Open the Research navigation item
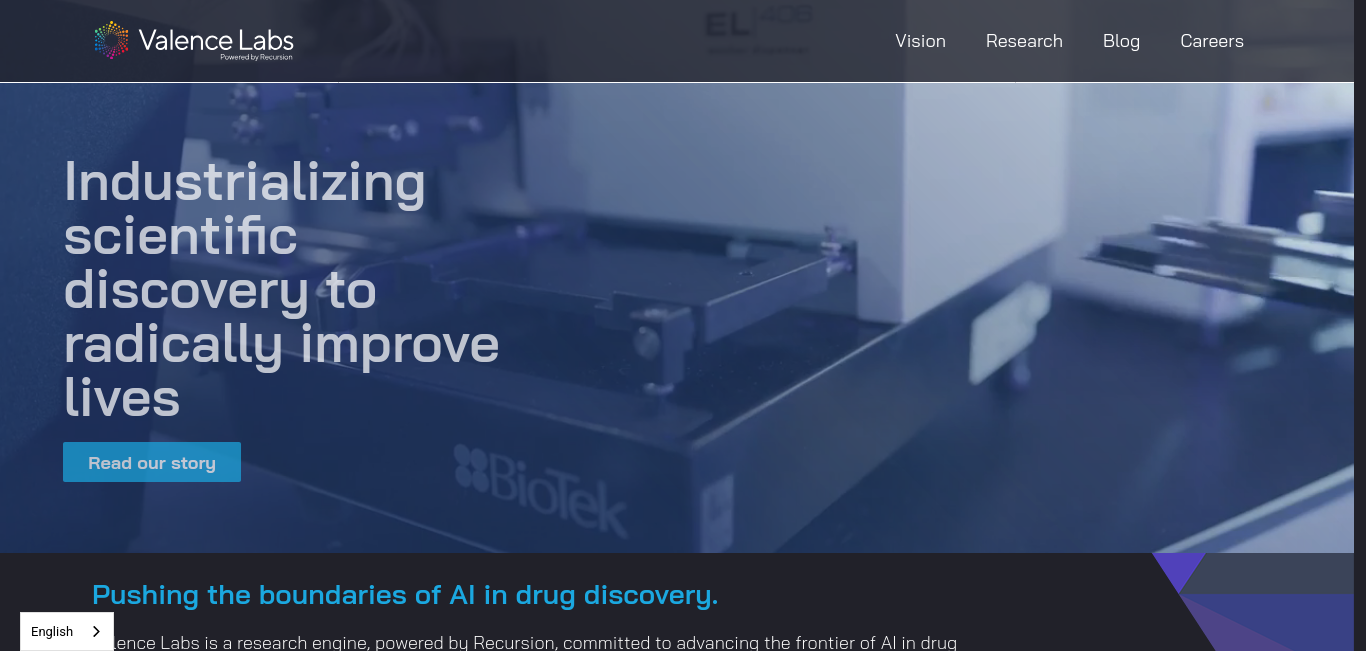1366x651 pixels. [1024, 41]
